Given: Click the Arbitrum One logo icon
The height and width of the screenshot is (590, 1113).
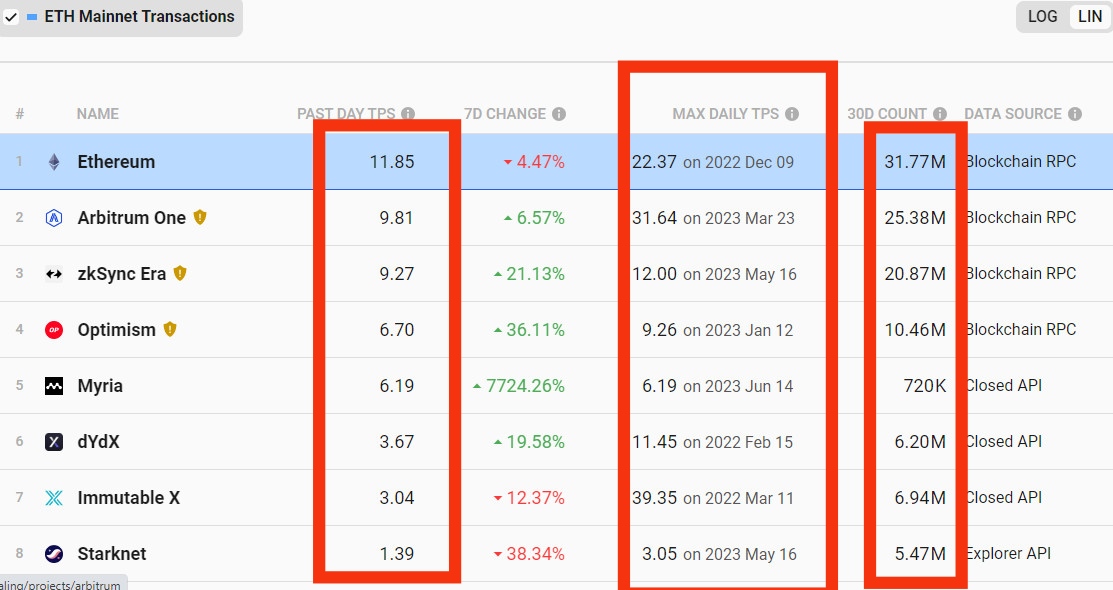Looking at the screenshot, I should click(x=54, y=218).
